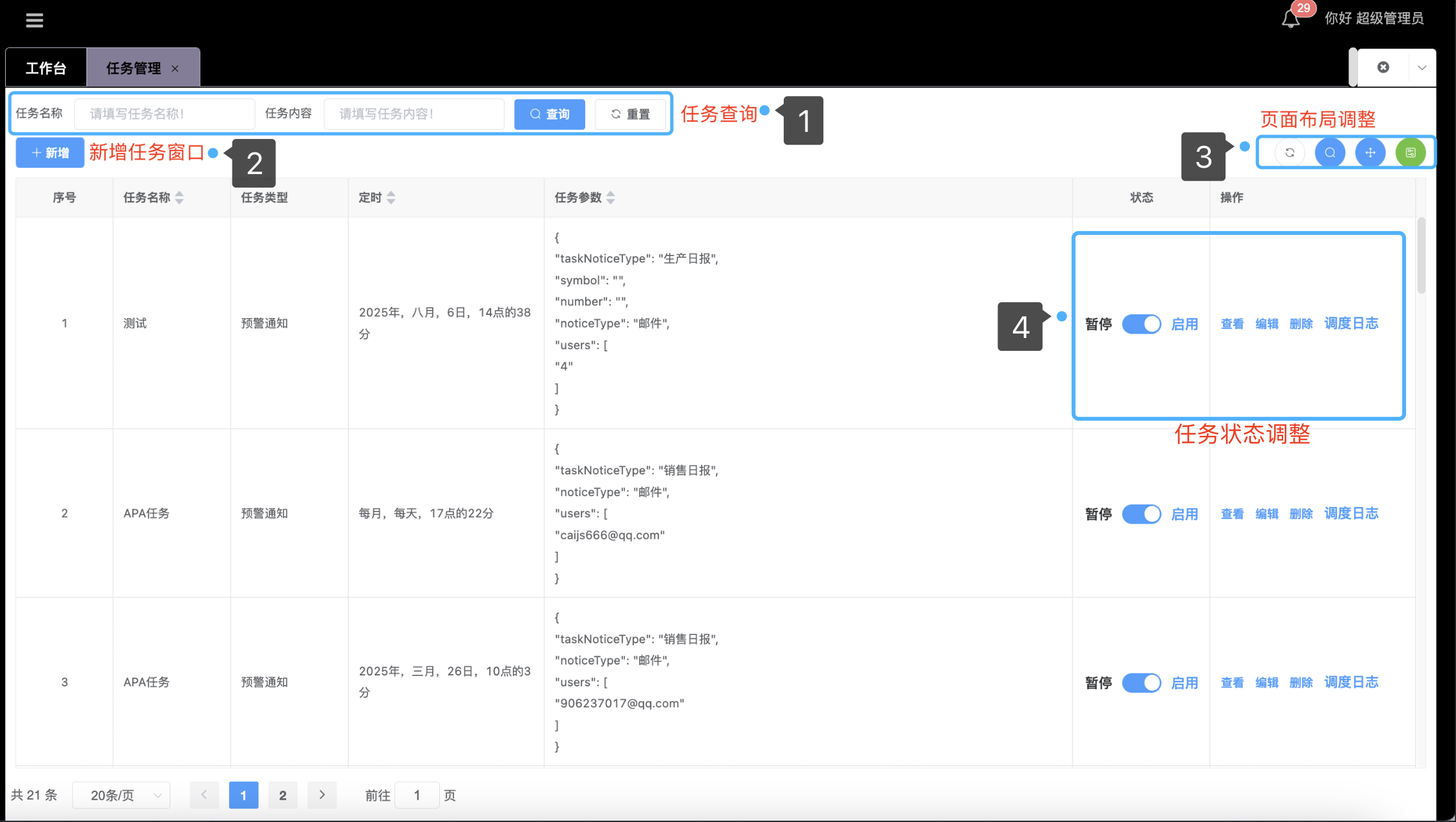This screenshot has height=822, width=1456.
Task: Click the 任务名称 input field
Action: coord(165,114)
